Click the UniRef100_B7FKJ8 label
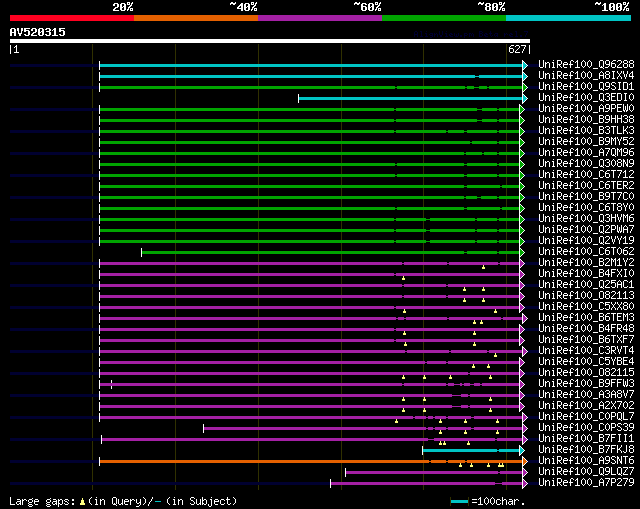Image resolution: width=640 pixels, height=509 pixels. click(586, 450)
